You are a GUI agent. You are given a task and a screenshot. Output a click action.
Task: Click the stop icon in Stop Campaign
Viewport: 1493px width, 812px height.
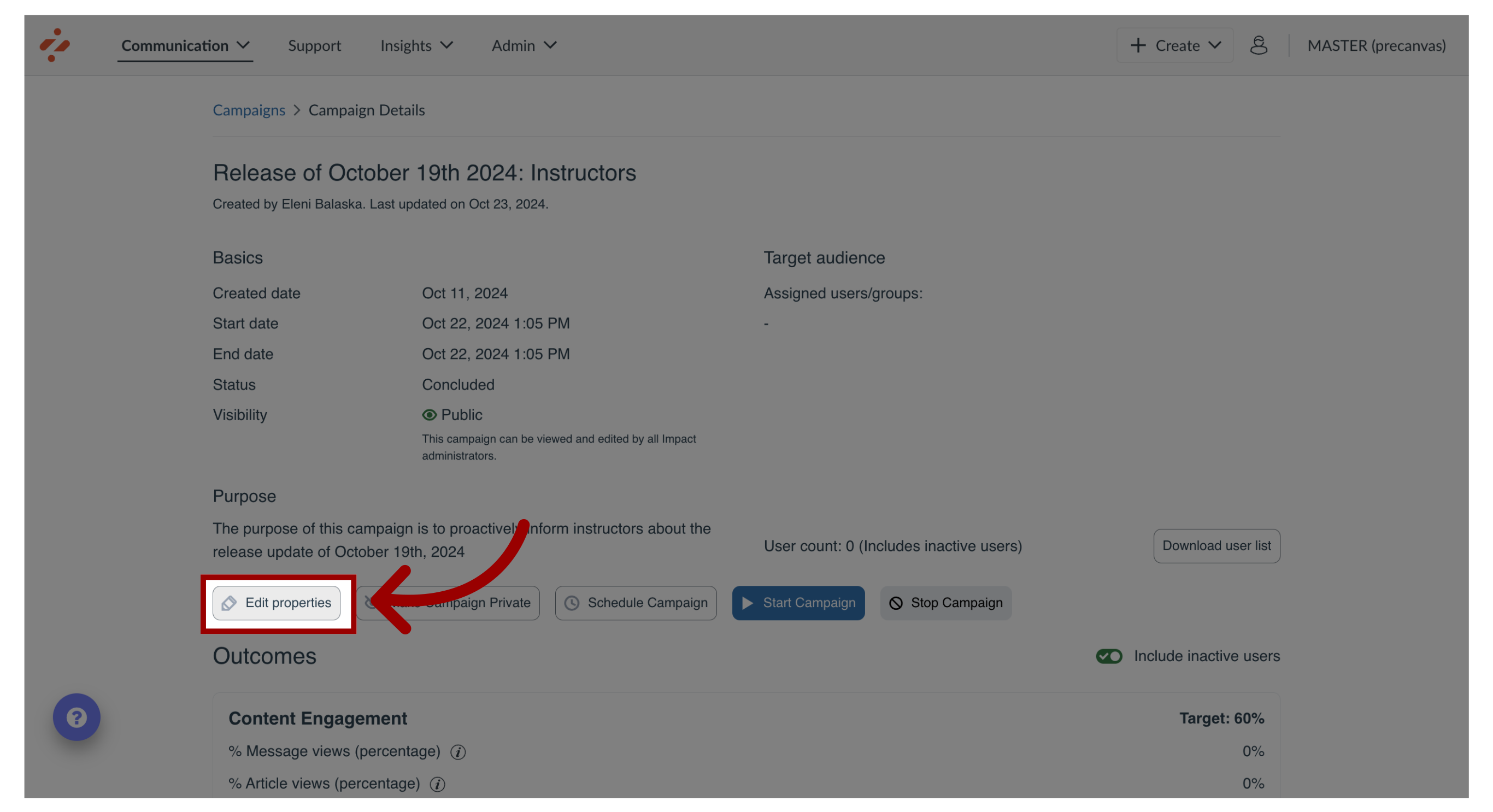coord(896,603)
